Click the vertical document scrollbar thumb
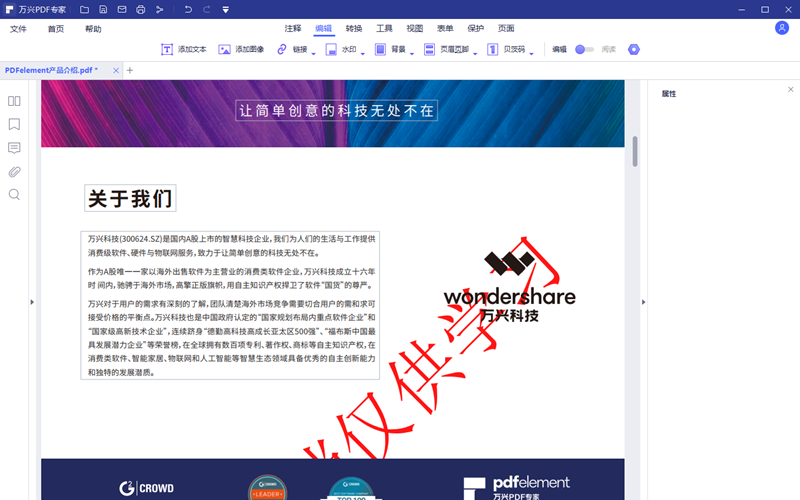Screen dimensions: 800x500 [x=634, y=151]
